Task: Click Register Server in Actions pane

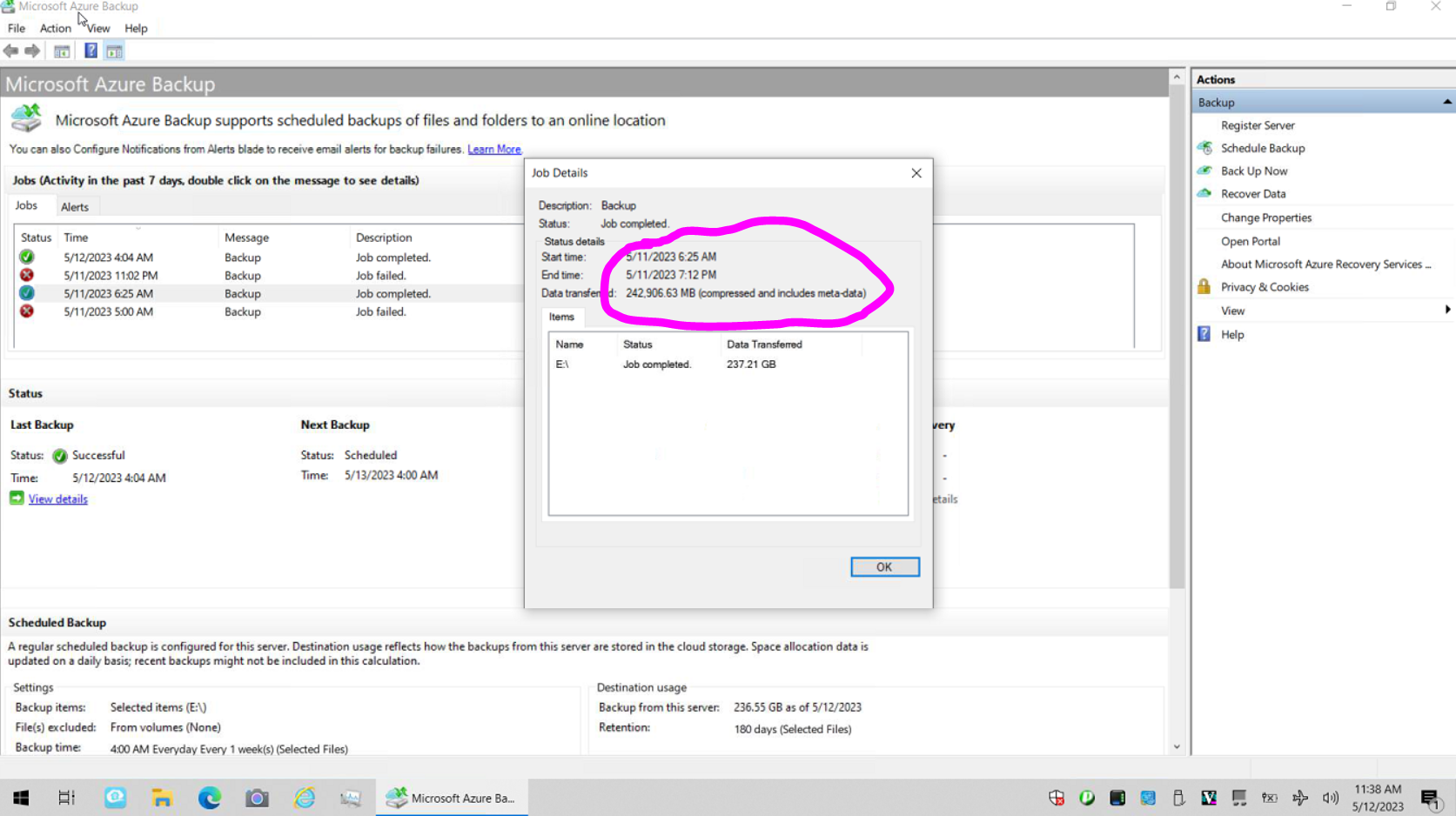Action: click(x=1258, y=125)
